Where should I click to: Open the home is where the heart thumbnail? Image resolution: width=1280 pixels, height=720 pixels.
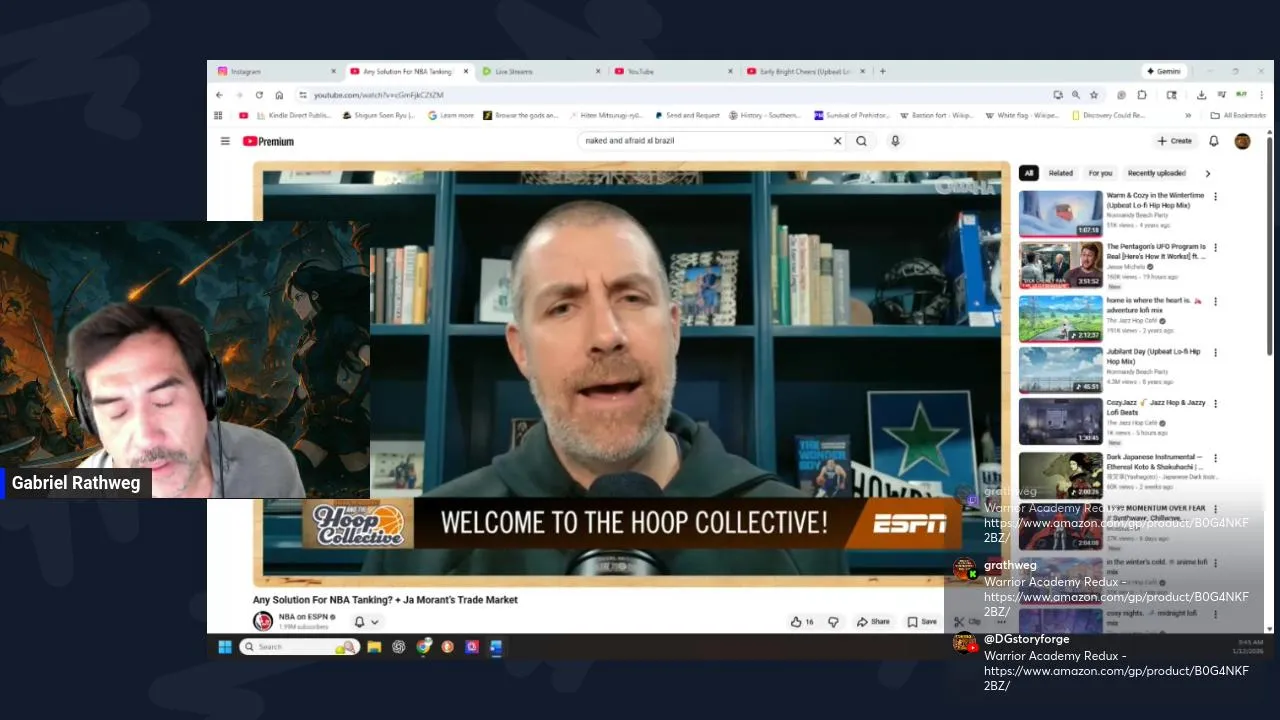point(1060,318)
